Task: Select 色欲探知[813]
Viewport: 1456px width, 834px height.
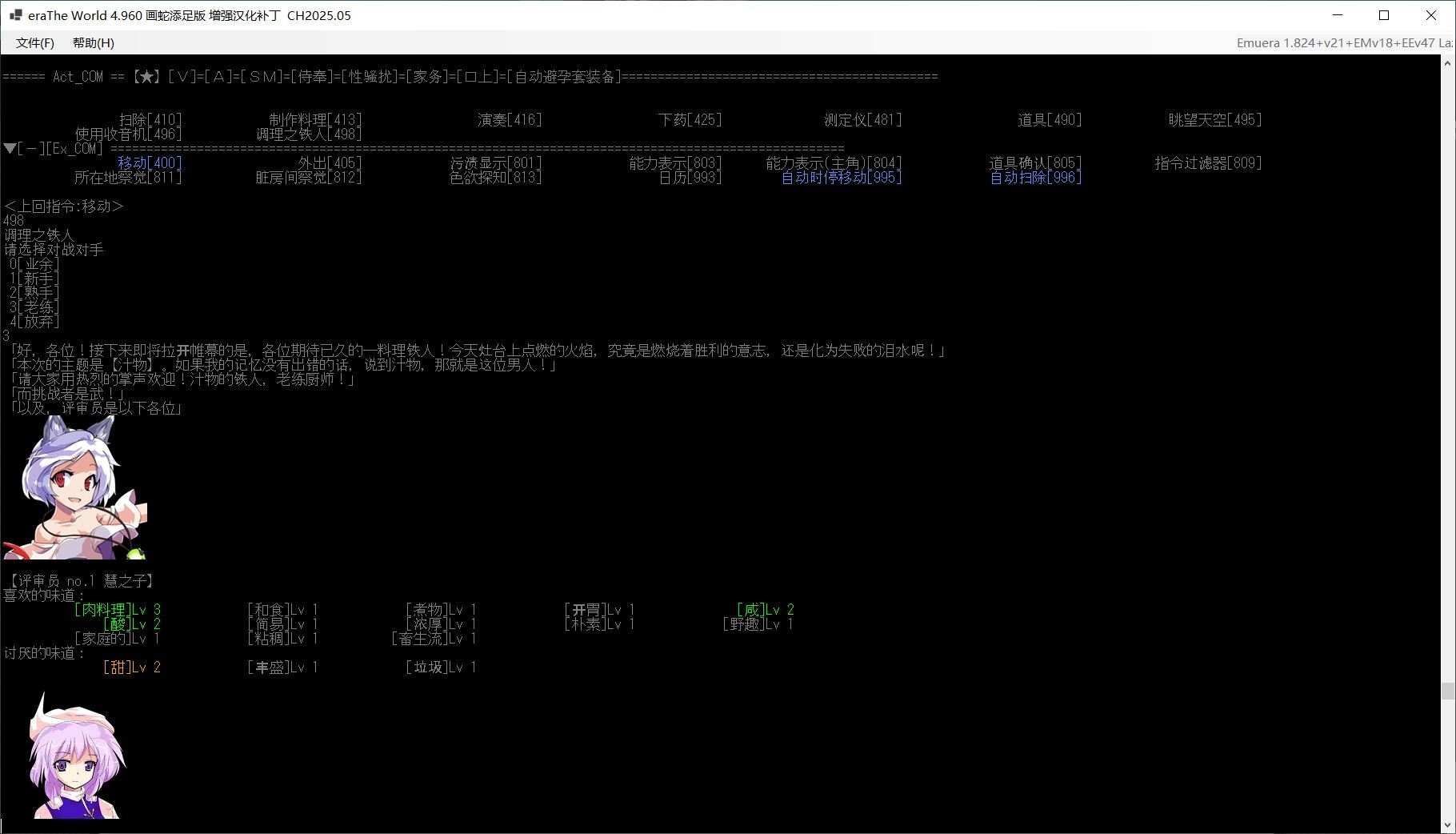Action: pos(496,178)
